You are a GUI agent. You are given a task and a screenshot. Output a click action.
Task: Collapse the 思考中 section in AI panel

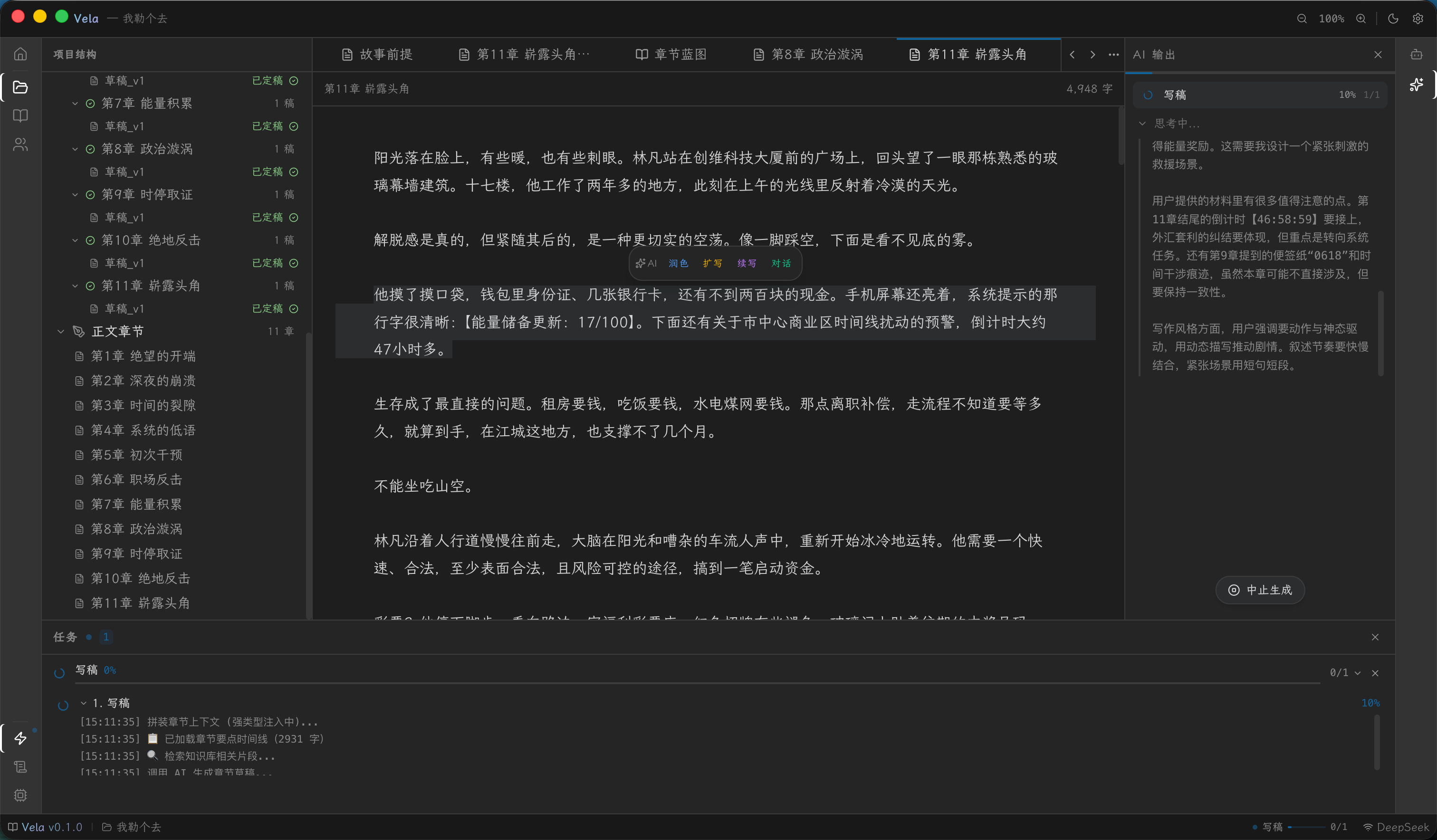(1143, 123)
